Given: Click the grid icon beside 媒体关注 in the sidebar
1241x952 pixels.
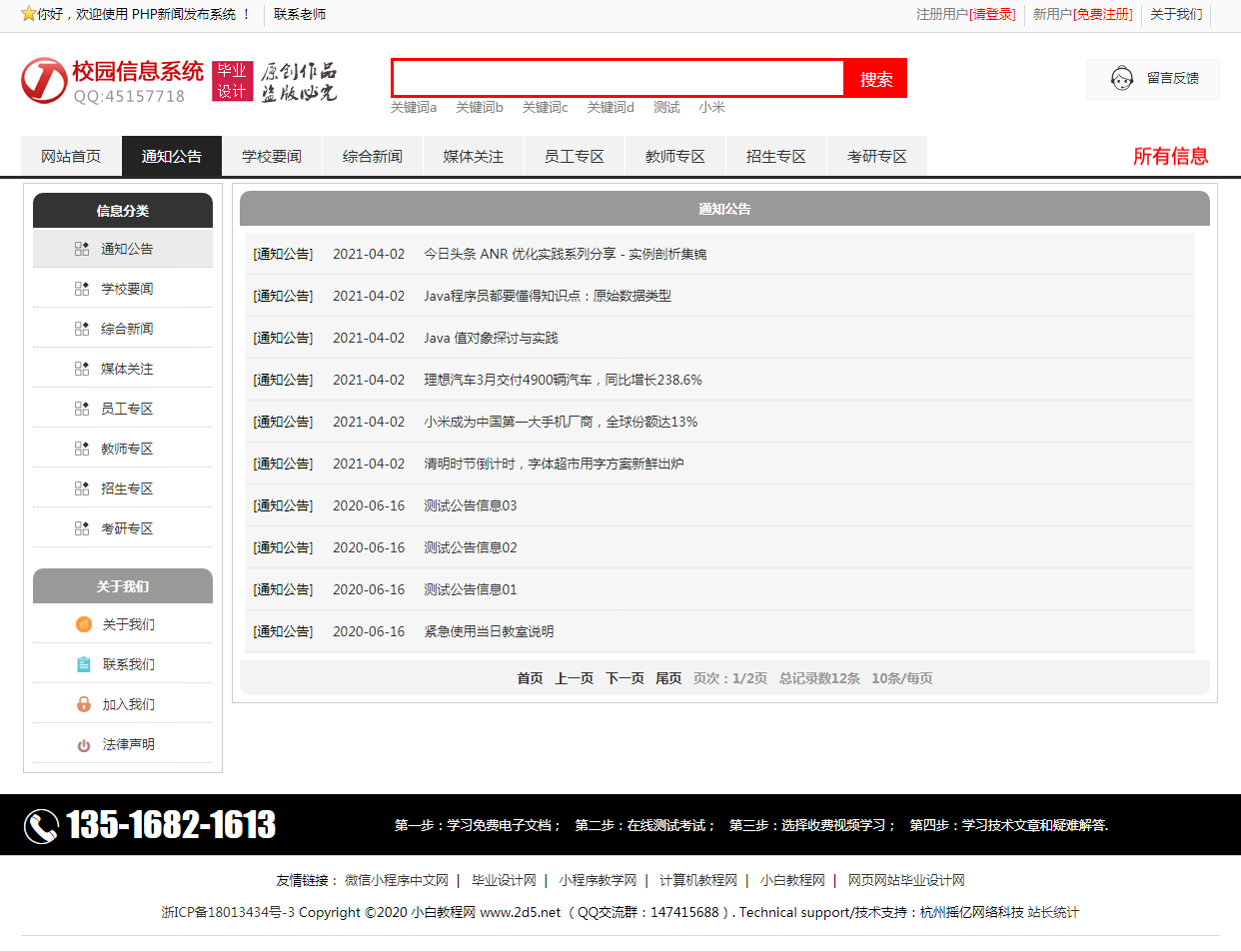Looking at the screenshot, I should point(82,369).
